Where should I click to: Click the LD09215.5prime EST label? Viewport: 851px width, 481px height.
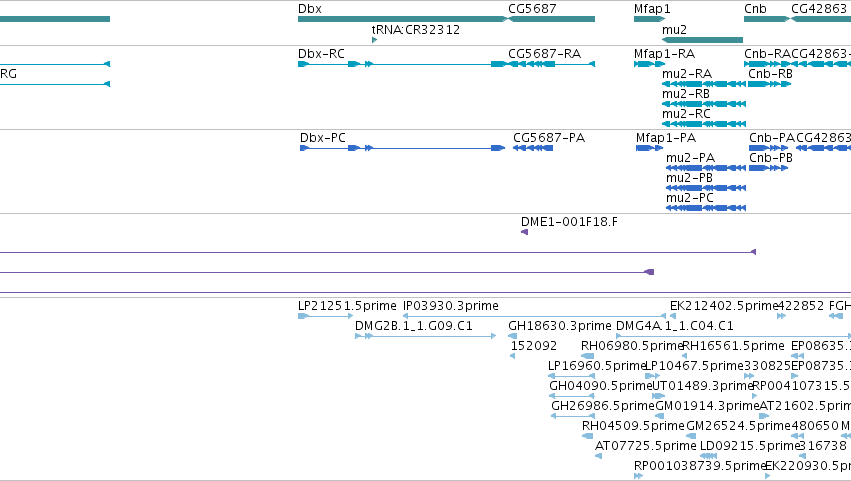point(750,447)
